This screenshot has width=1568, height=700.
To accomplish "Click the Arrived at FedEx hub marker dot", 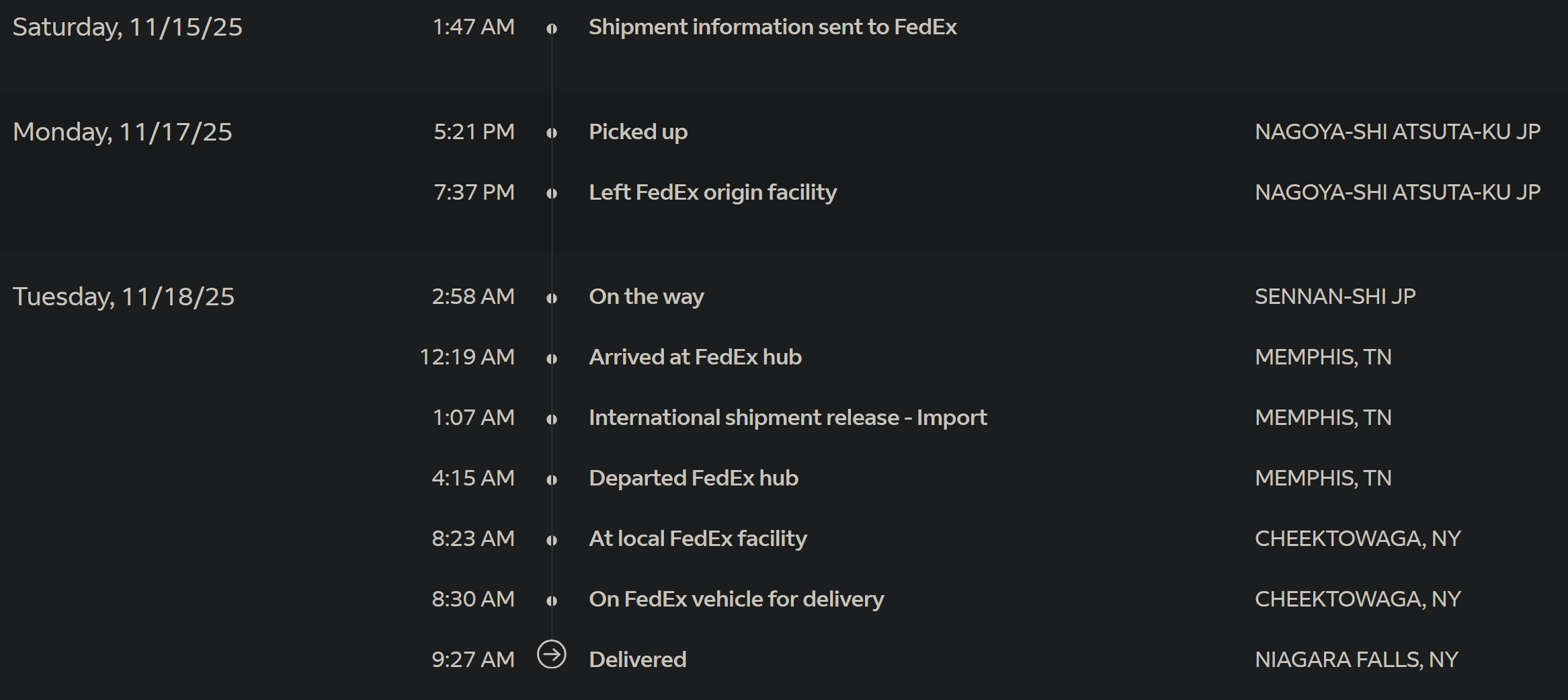I will point(552,358).
